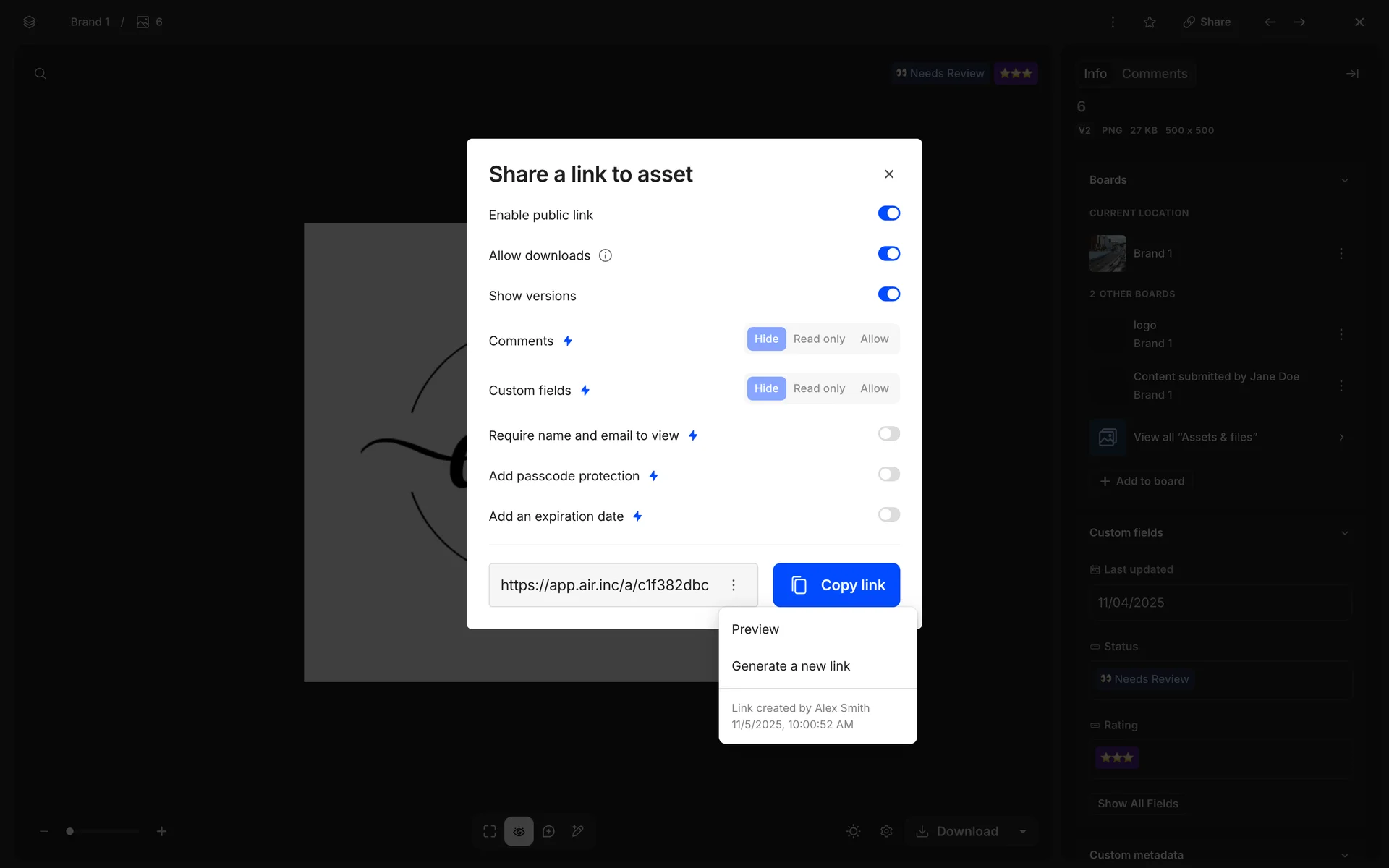Viewport: 1389px width, 868px height.
Task: Open the Download dropdown arrow
Action: [x=1023, y=831]
